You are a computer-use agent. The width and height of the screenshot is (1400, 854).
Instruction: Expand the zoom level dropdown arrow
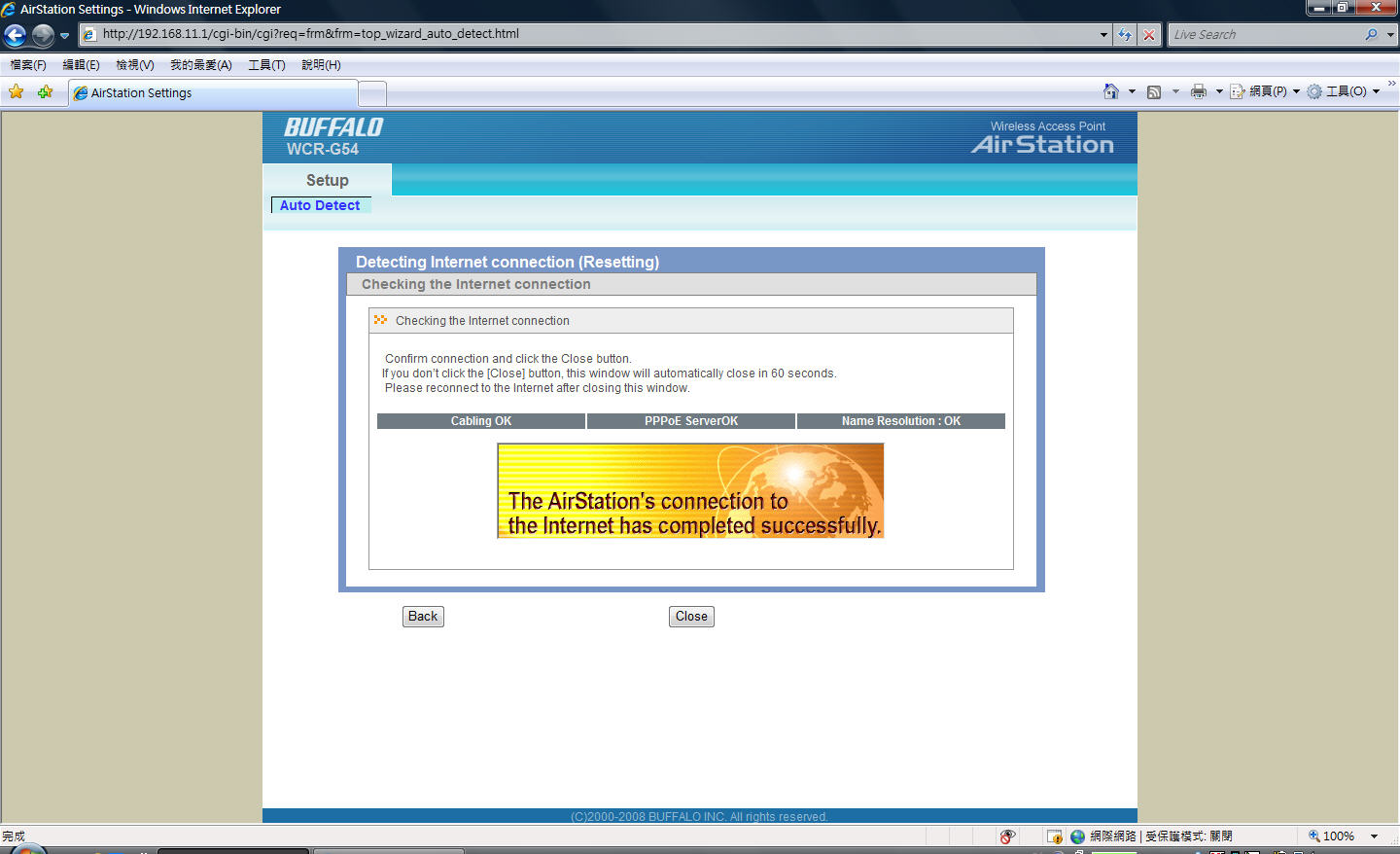coord(1374,836)
